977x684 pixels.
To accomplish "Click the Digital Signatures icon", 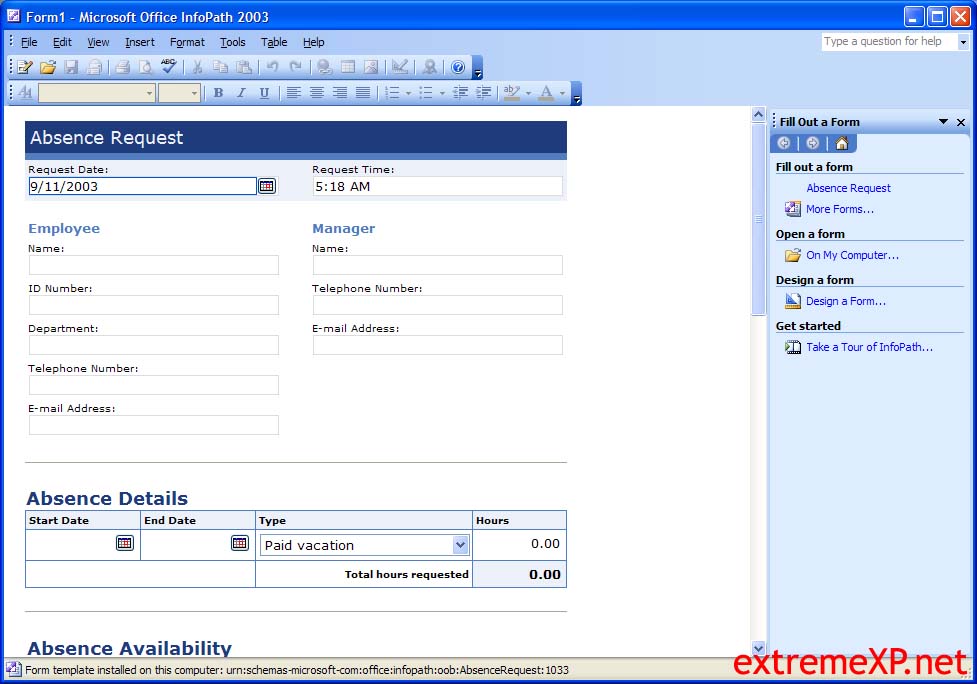I will pos(429,67).
